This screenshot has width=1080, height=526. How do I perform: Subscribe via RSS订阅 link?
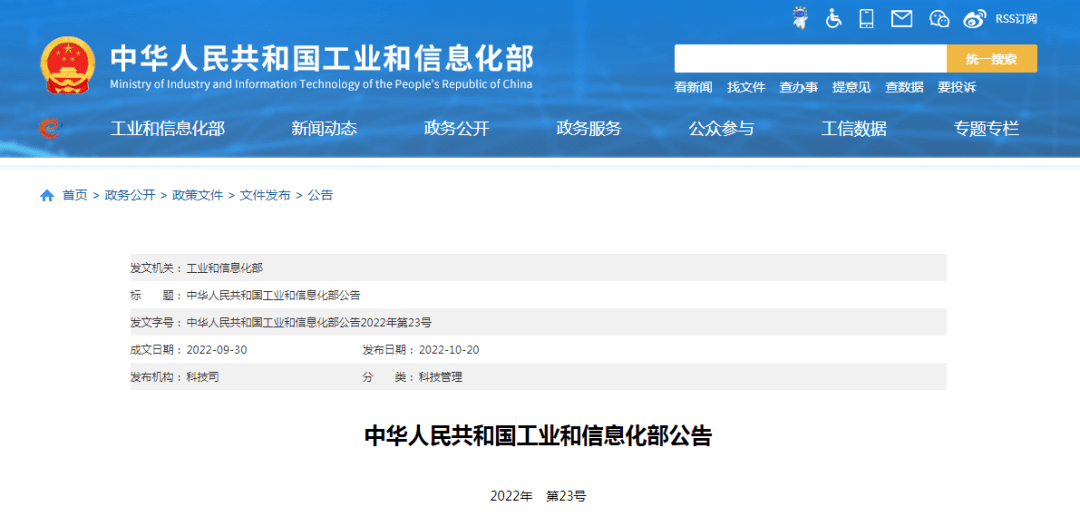1016,19
